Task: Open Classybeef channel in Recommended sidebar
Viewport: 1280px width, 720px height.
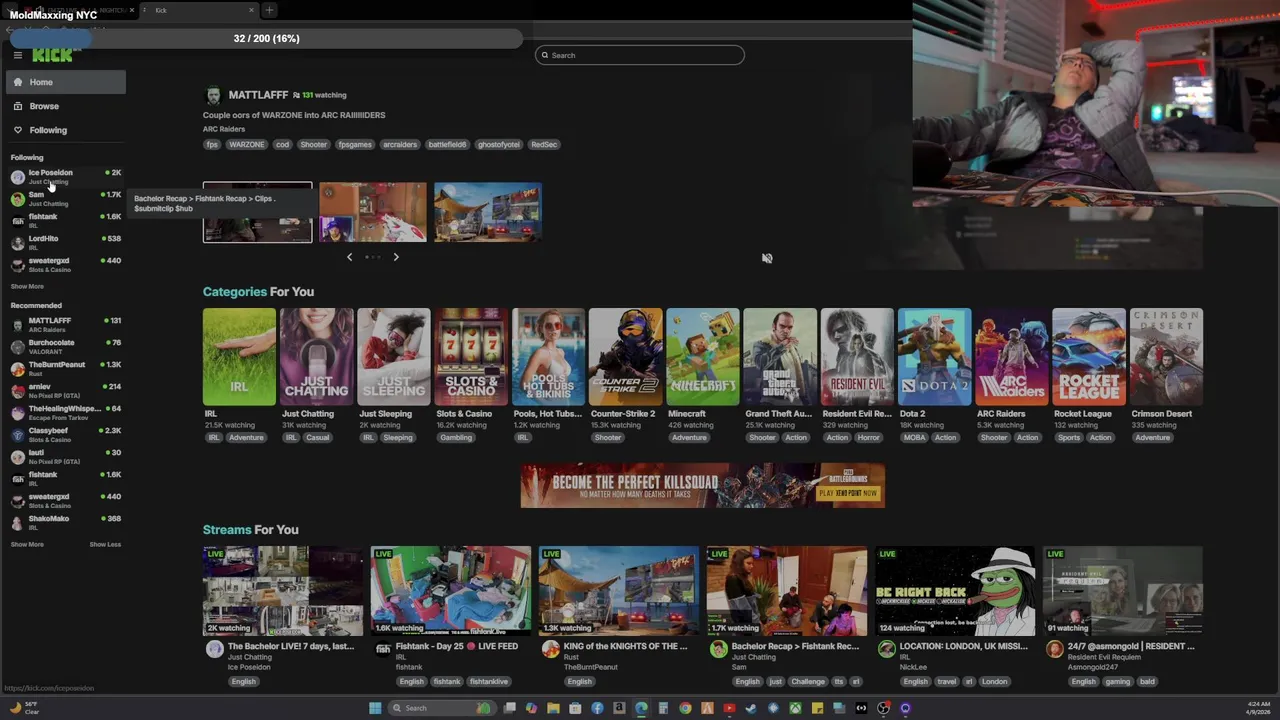Action: pyautogui.click(x=66, y=435)
